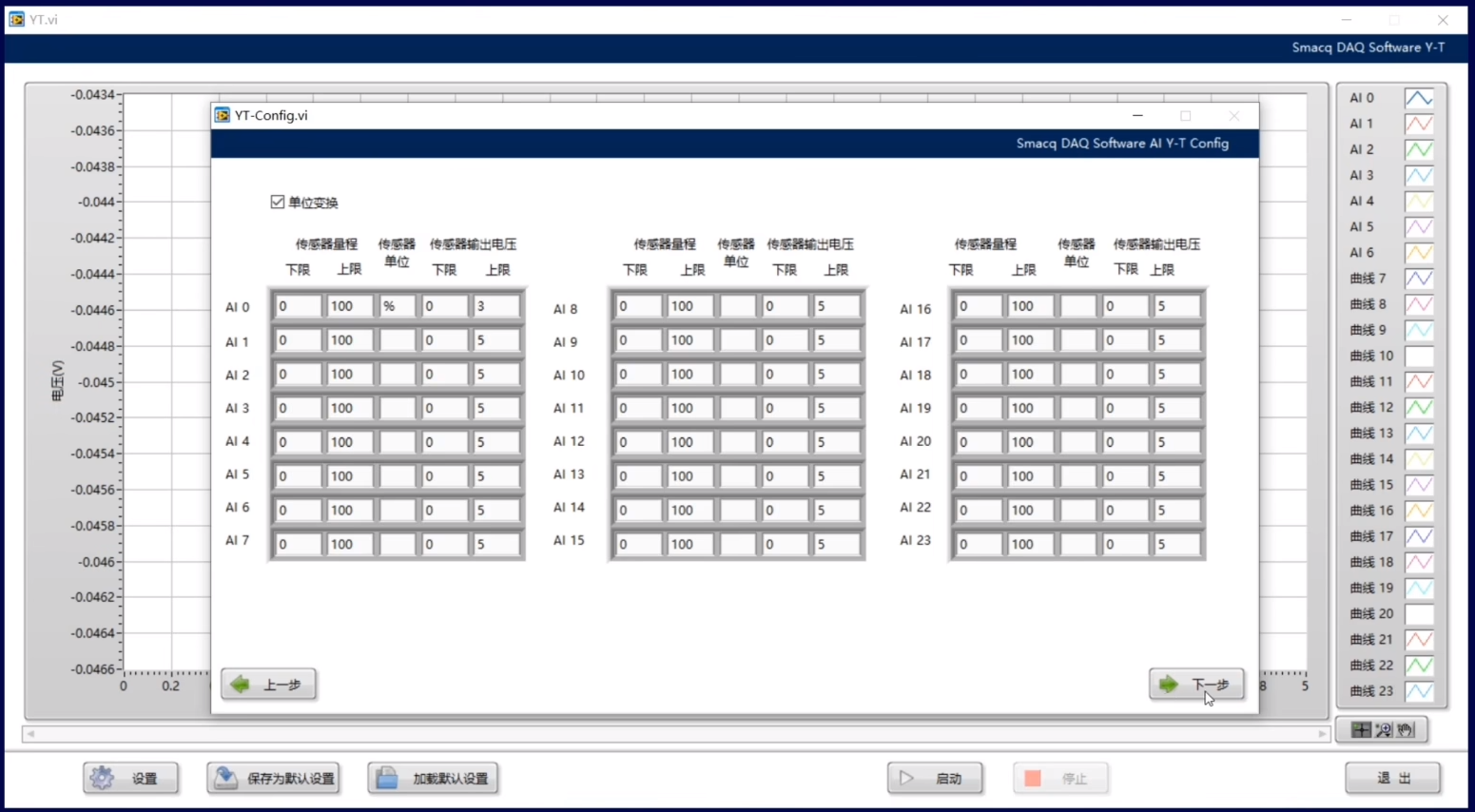The height and width of the screenshot is (812, 1475).
Task: Click AI 7 output voltage lower limit field
Action: [444, 545]
